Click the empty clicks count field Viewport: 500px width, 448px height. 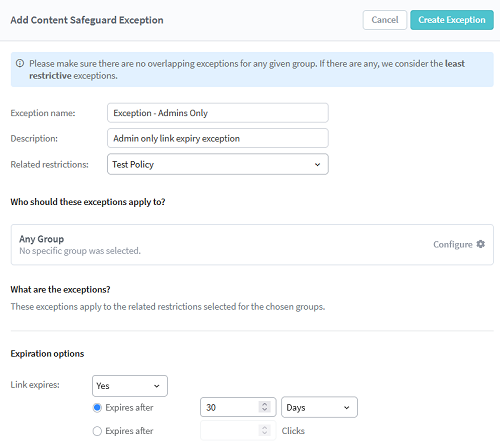(x=238, y=431)
